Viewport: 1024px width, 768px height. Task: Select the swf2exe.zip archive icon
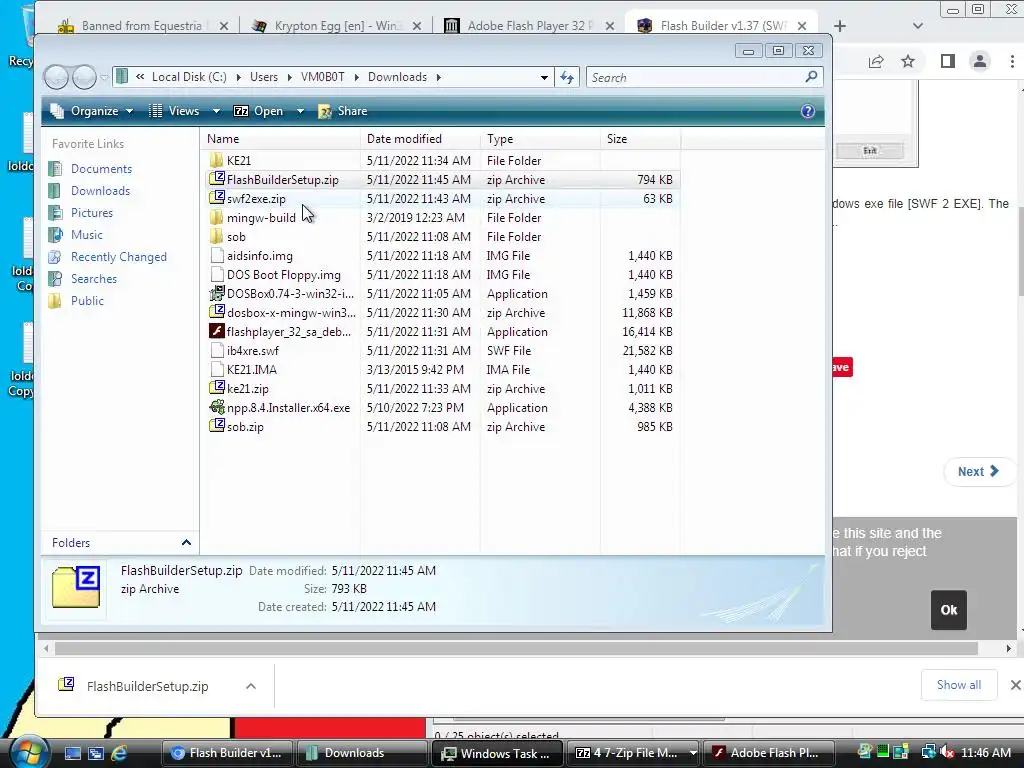(217, 198)
